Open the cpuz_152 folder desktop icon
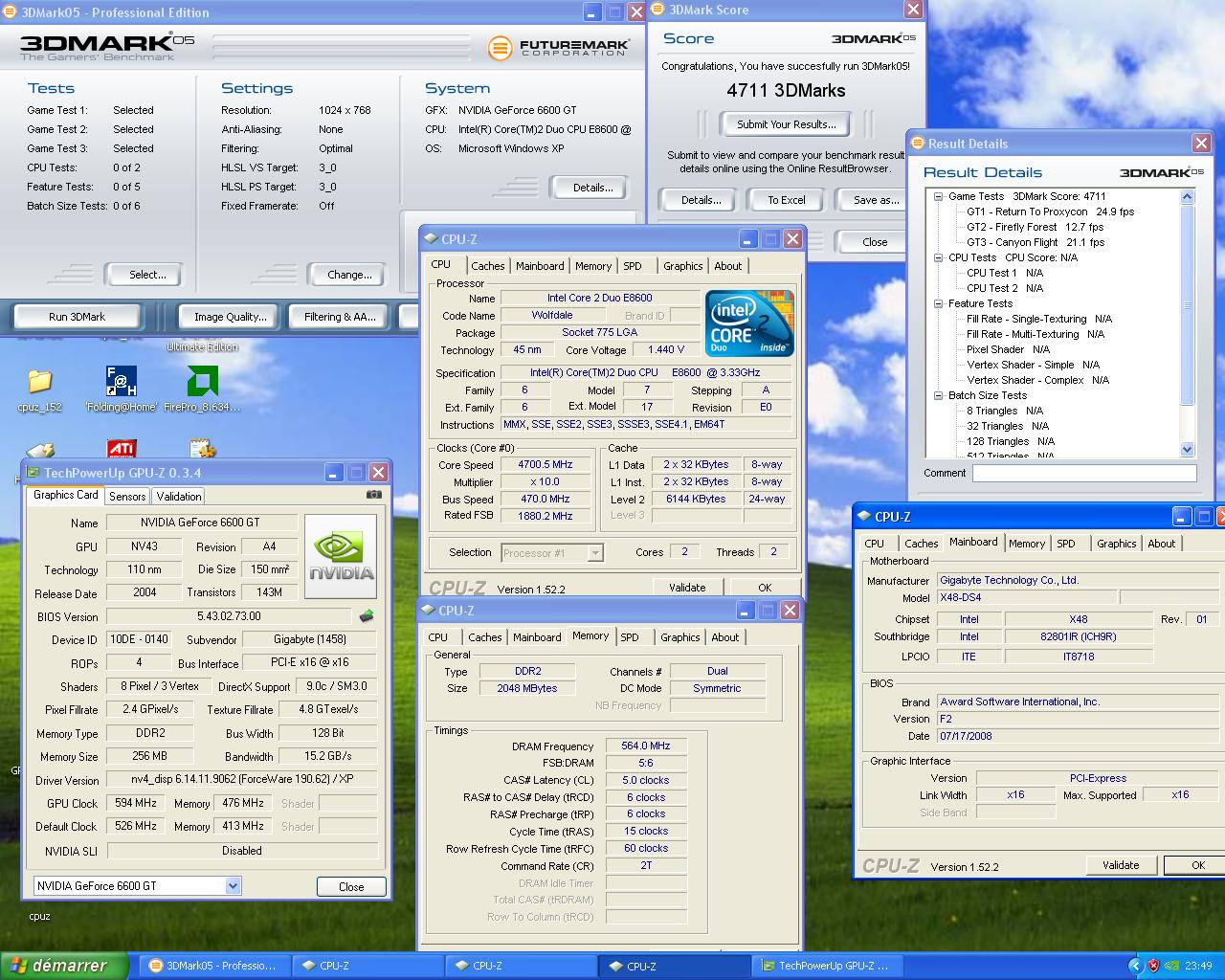The image size is (1225, 980). [x=39, y=382]
